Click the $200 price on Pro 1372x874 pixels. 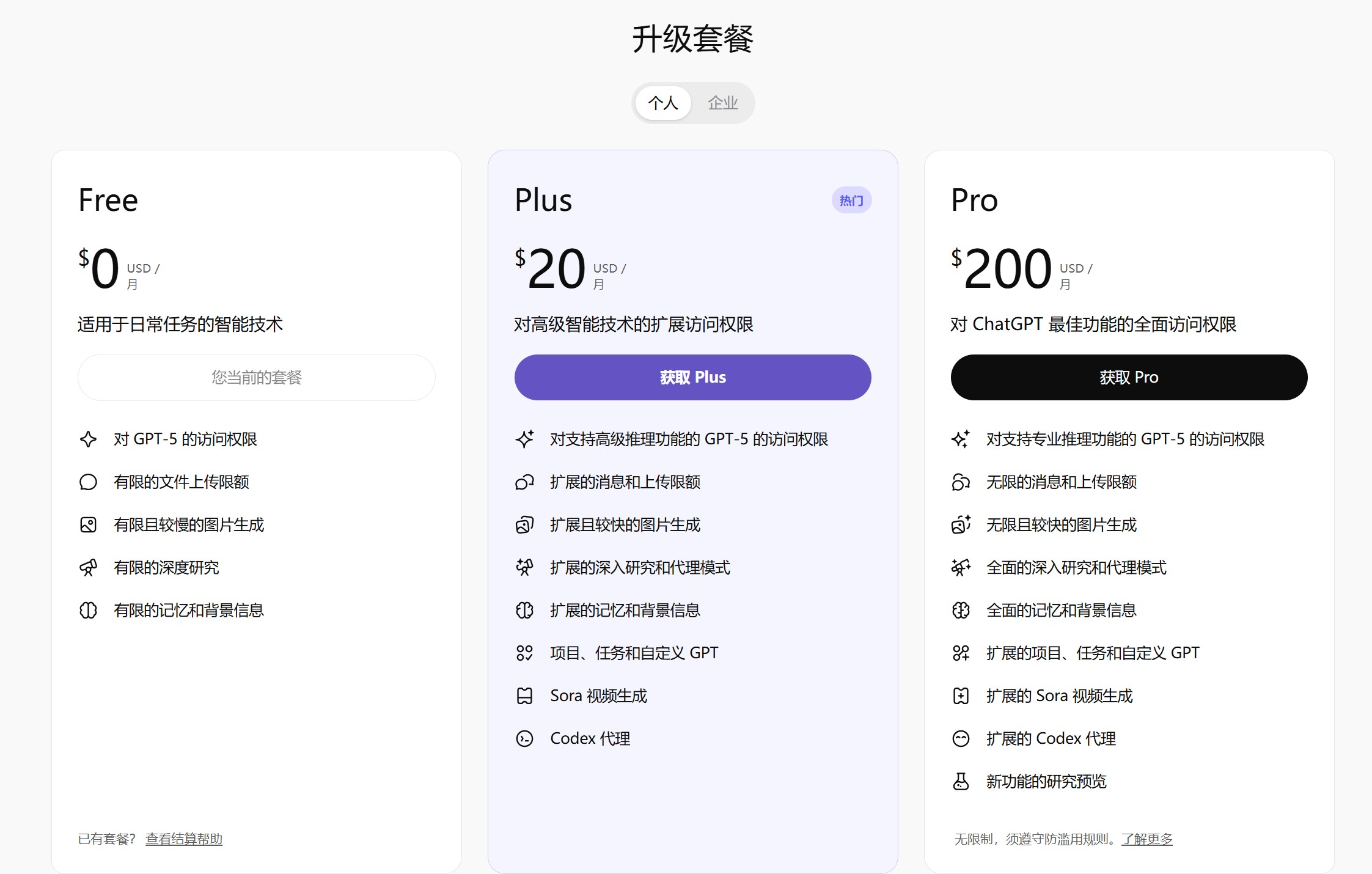(1002, 268)
